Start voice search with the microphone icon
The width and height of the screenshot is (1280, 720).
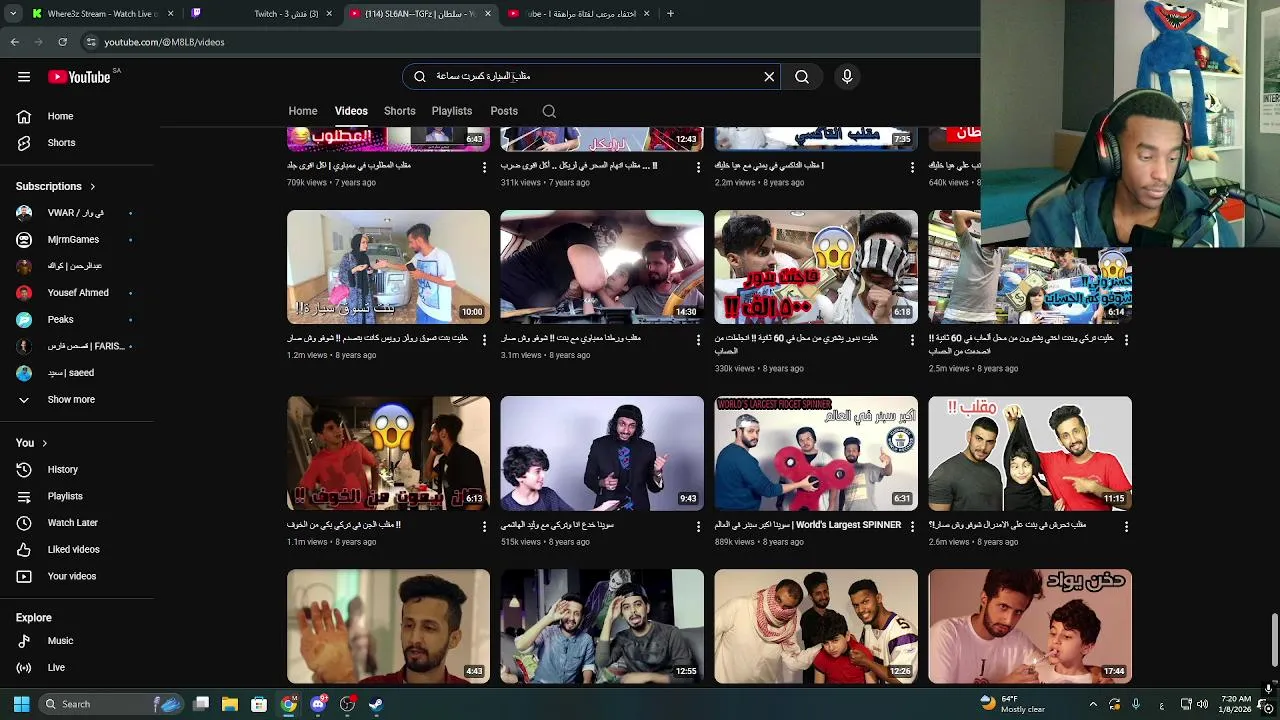click(847, 77)
